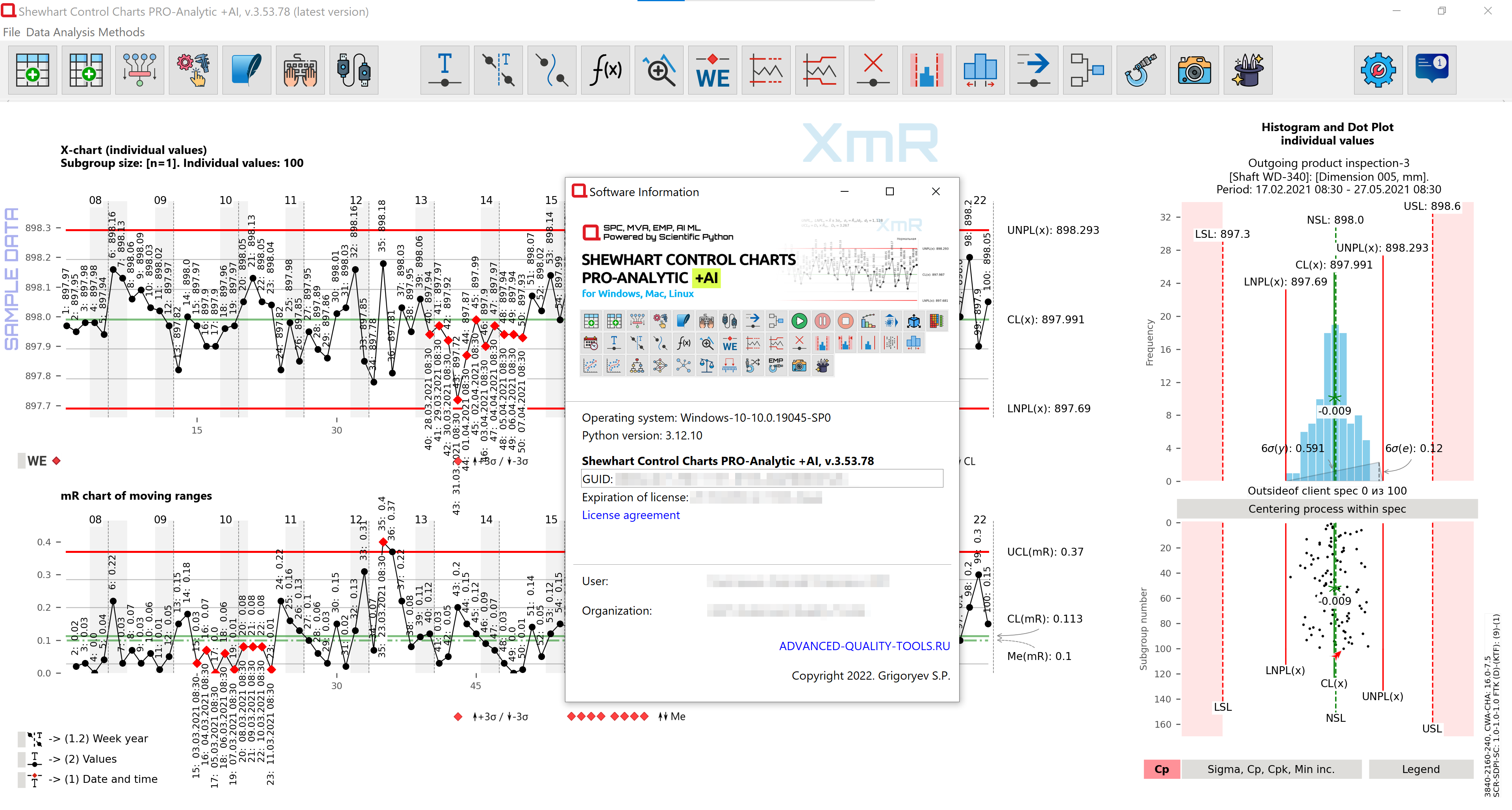Toggle the (1.2) Week year labels entry
Viewport: 1512px width, 810px height.
(83, 738)
